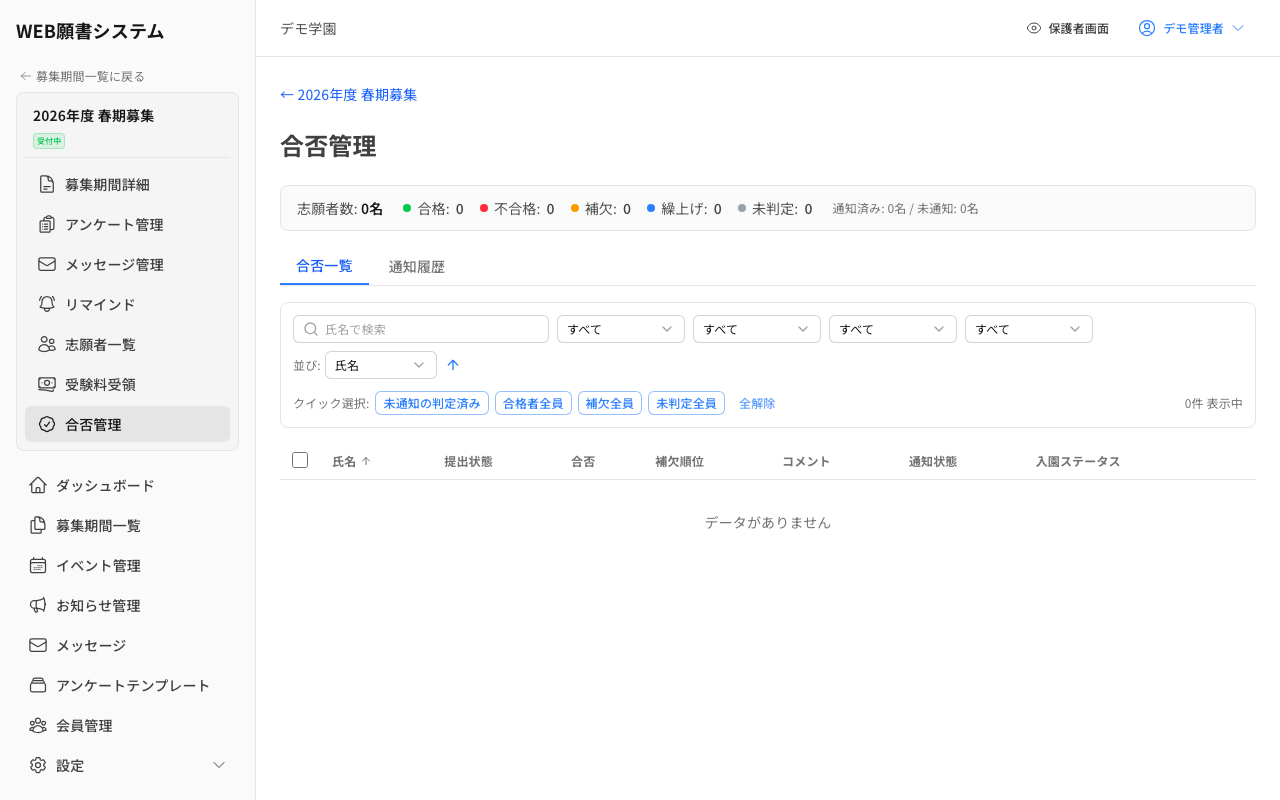Click the 合否管理 check-circle icon

click(x=47, y=424)
